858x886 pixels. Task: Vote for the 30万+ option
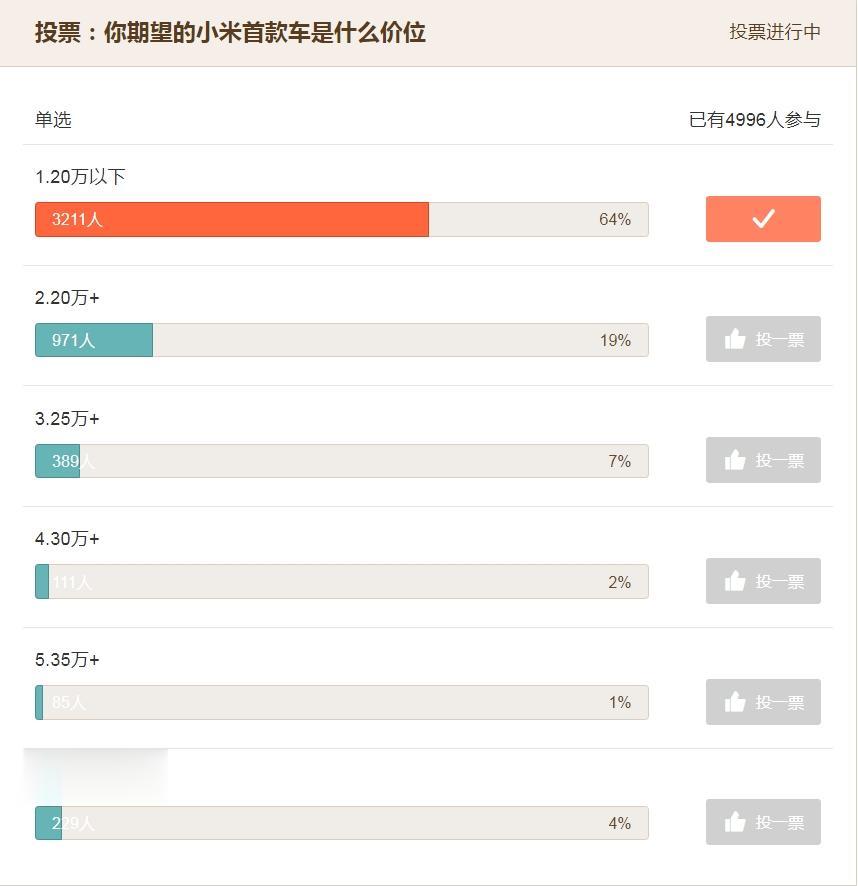pos(763,581)
